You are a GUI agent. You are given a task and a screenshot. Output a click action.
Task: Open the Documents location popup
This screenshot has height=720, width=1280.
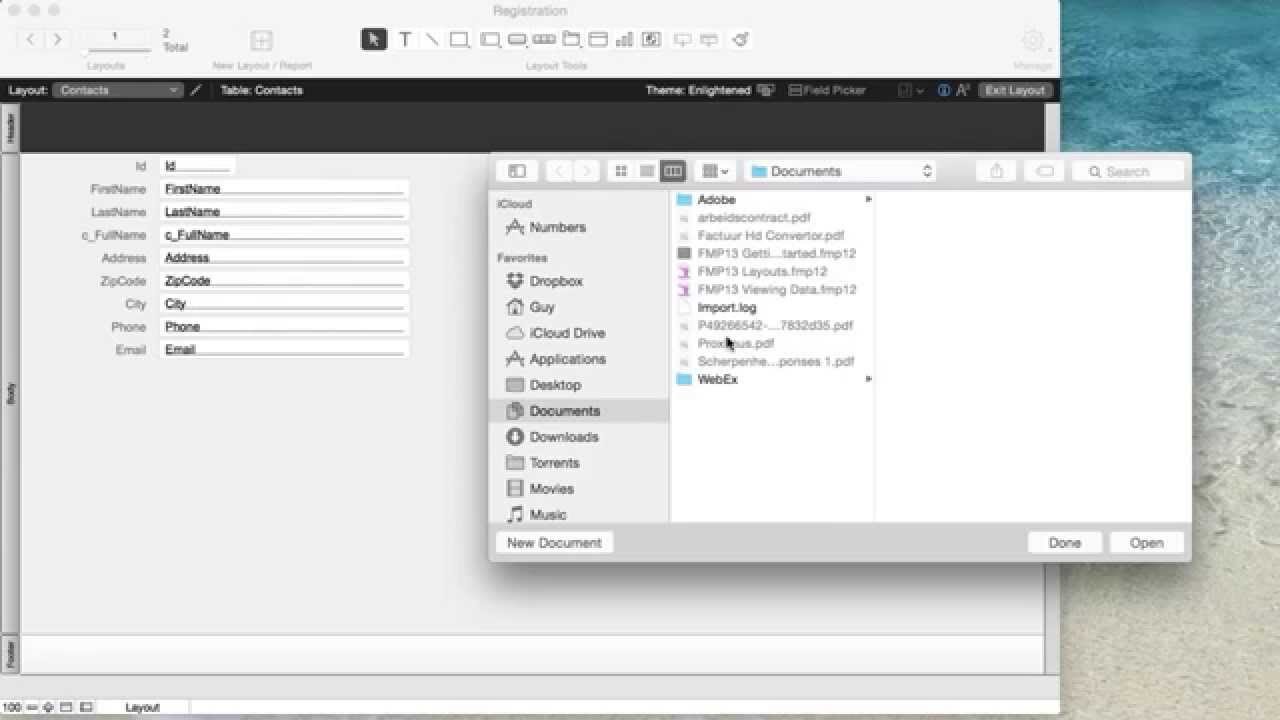841,171
